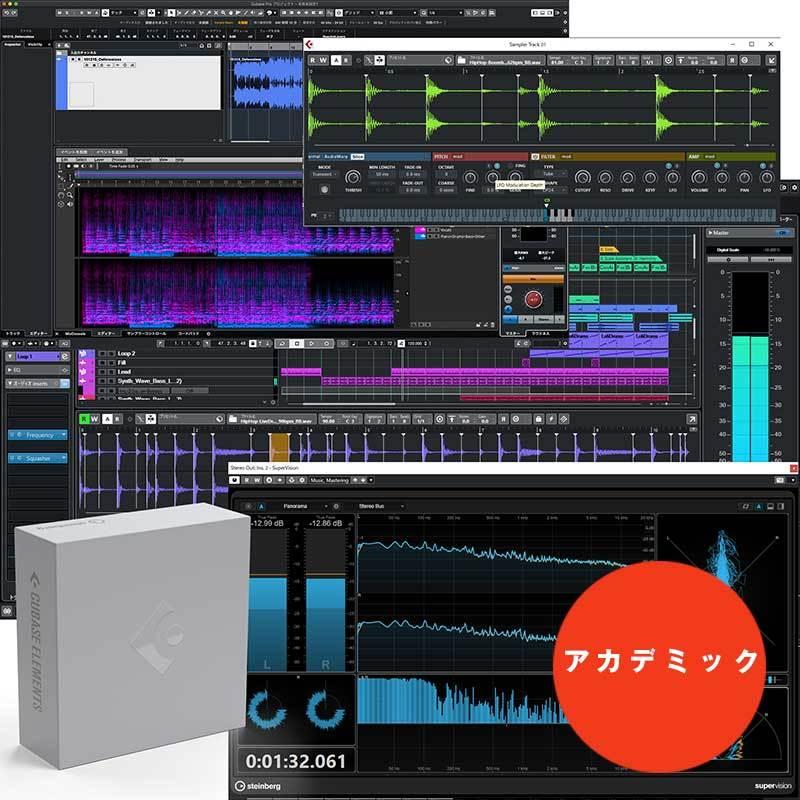This screenshot has width=800, height=800.
Task: Expand the EQ inspector section
Action: (x=10, y=370)
